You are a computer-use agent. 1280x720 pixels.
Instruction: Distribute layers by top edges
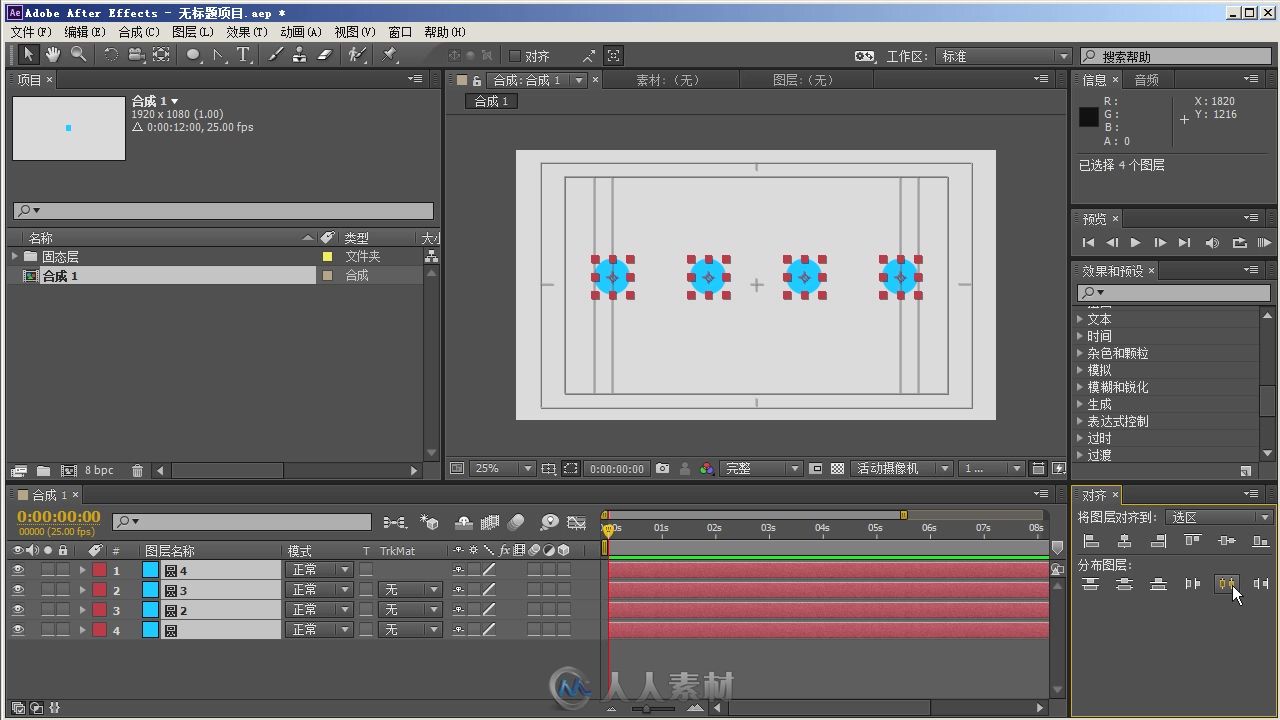point(1091,584)
